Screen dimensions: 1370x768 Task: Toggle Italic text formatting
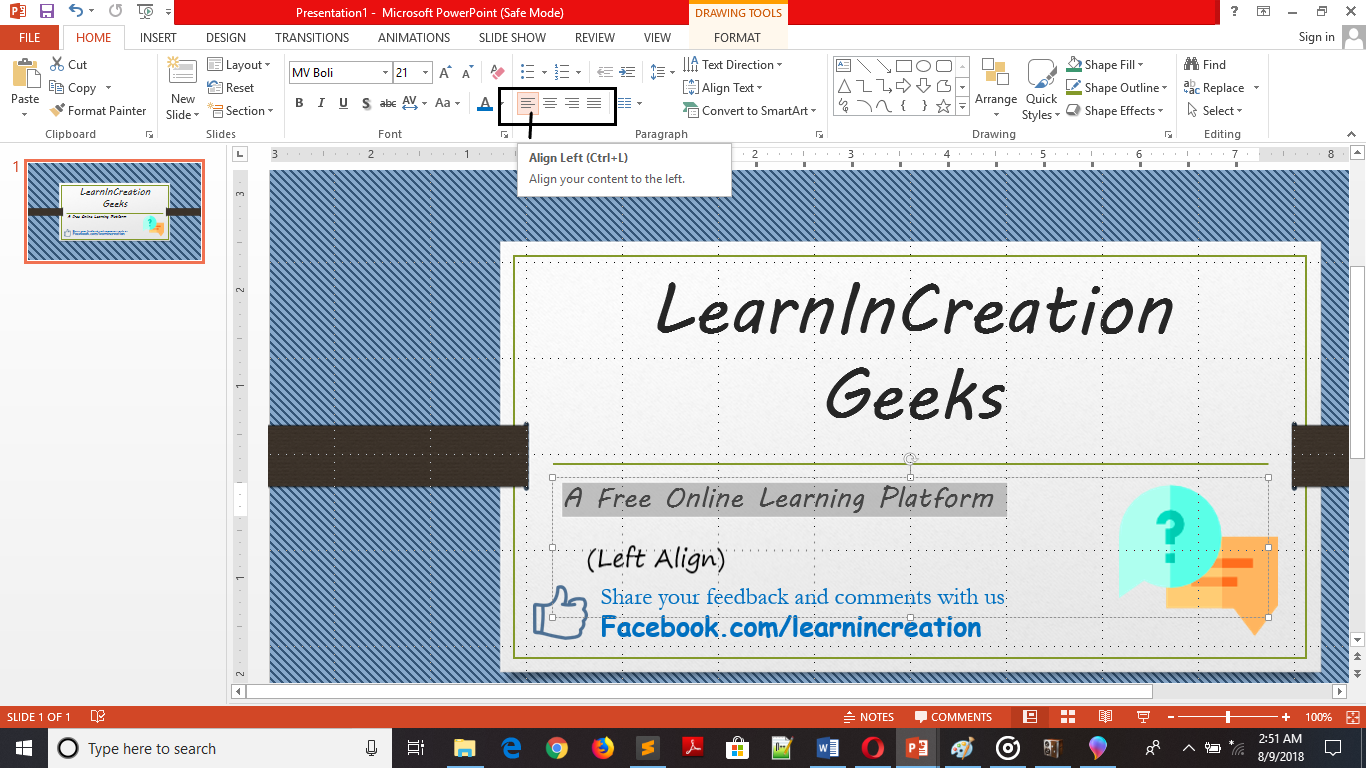(x=321, y=103)
